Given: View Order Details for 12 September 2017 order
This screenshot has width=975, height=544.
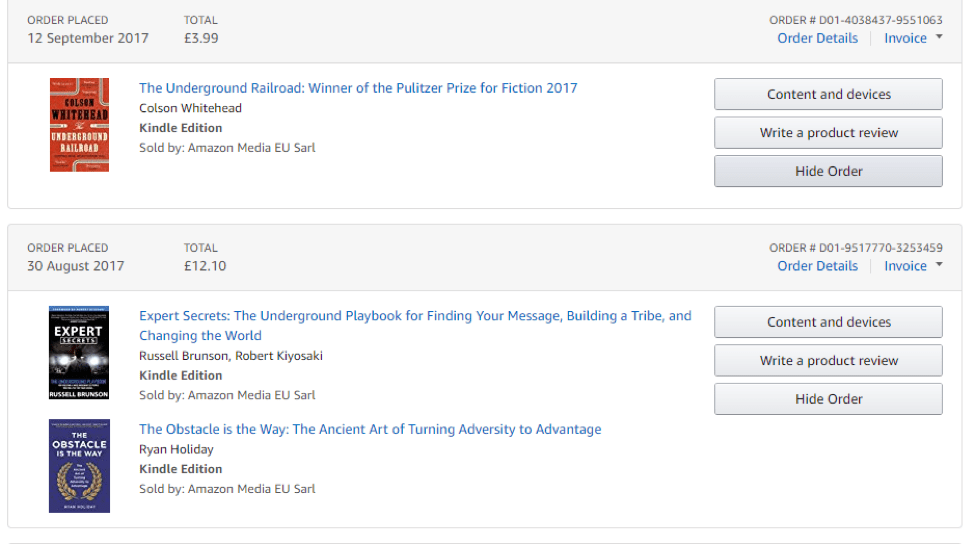Looking at the screenshot, I should (817, 38).
